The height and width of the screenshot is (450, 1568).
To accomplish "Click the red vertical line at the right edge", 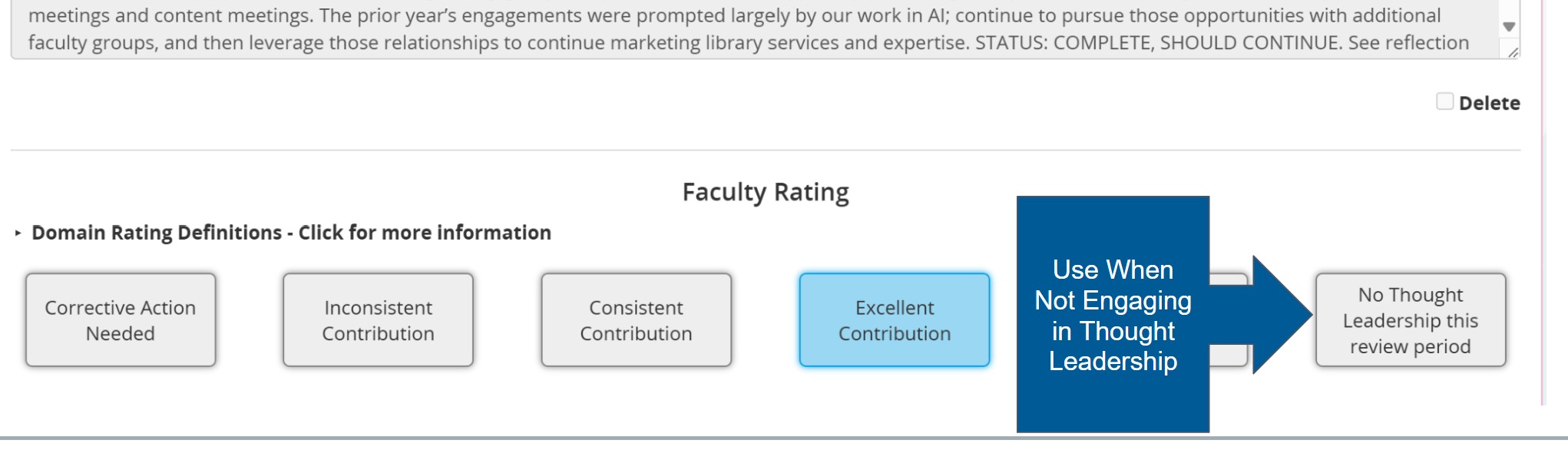I will [x=1543, y=202].
